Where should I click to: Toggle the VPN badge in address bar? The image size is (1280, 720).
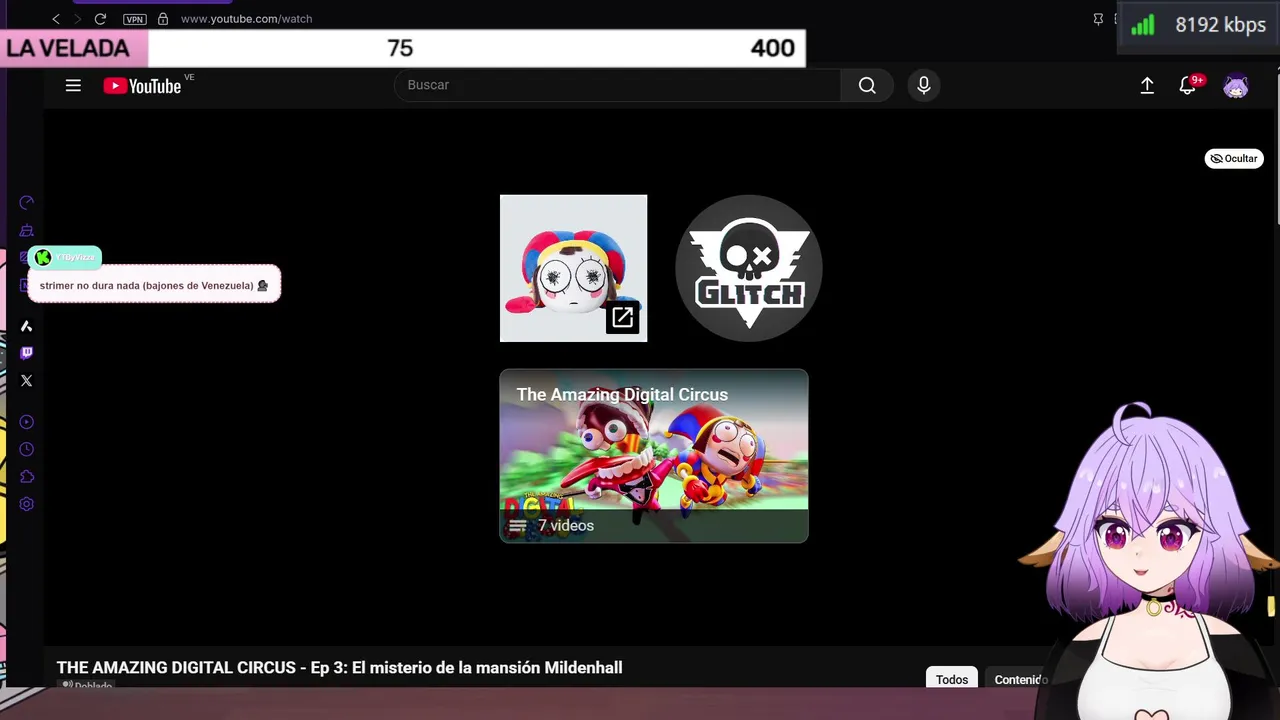pyautogui.click(x=134, y=19)
